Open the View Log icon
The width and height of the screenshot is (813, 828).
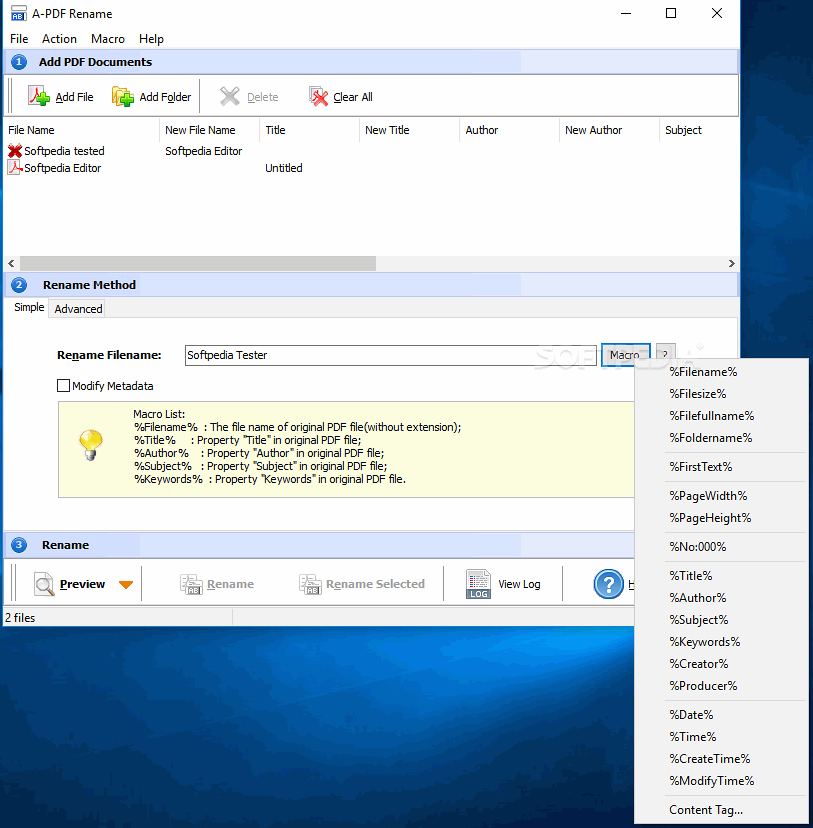(x=478, y=584)
